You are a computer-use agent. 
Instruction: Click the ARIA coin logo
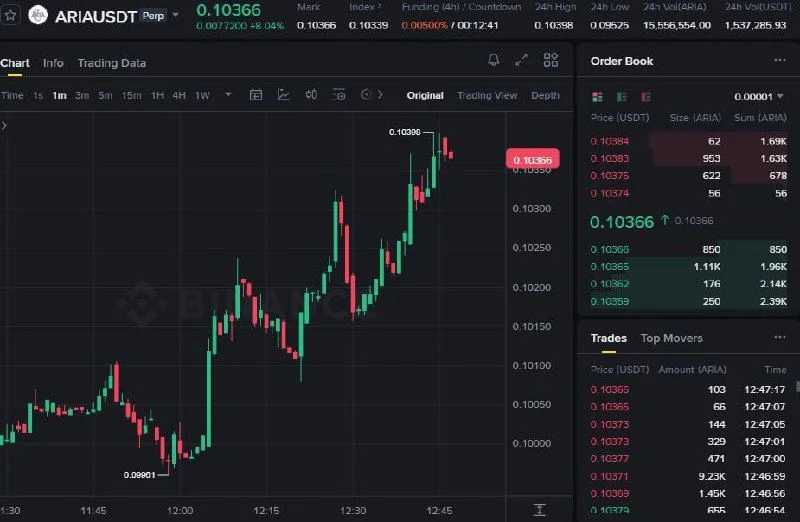coord(38,15)
